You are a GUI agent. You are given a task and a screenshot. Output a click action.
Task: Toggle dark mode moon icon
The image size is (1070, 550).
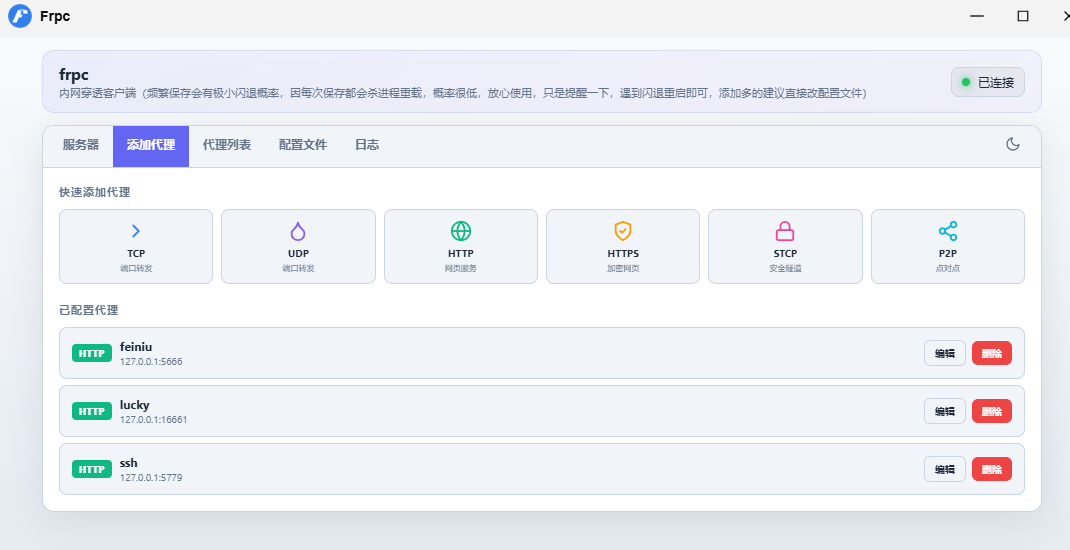pos(1013,144)
